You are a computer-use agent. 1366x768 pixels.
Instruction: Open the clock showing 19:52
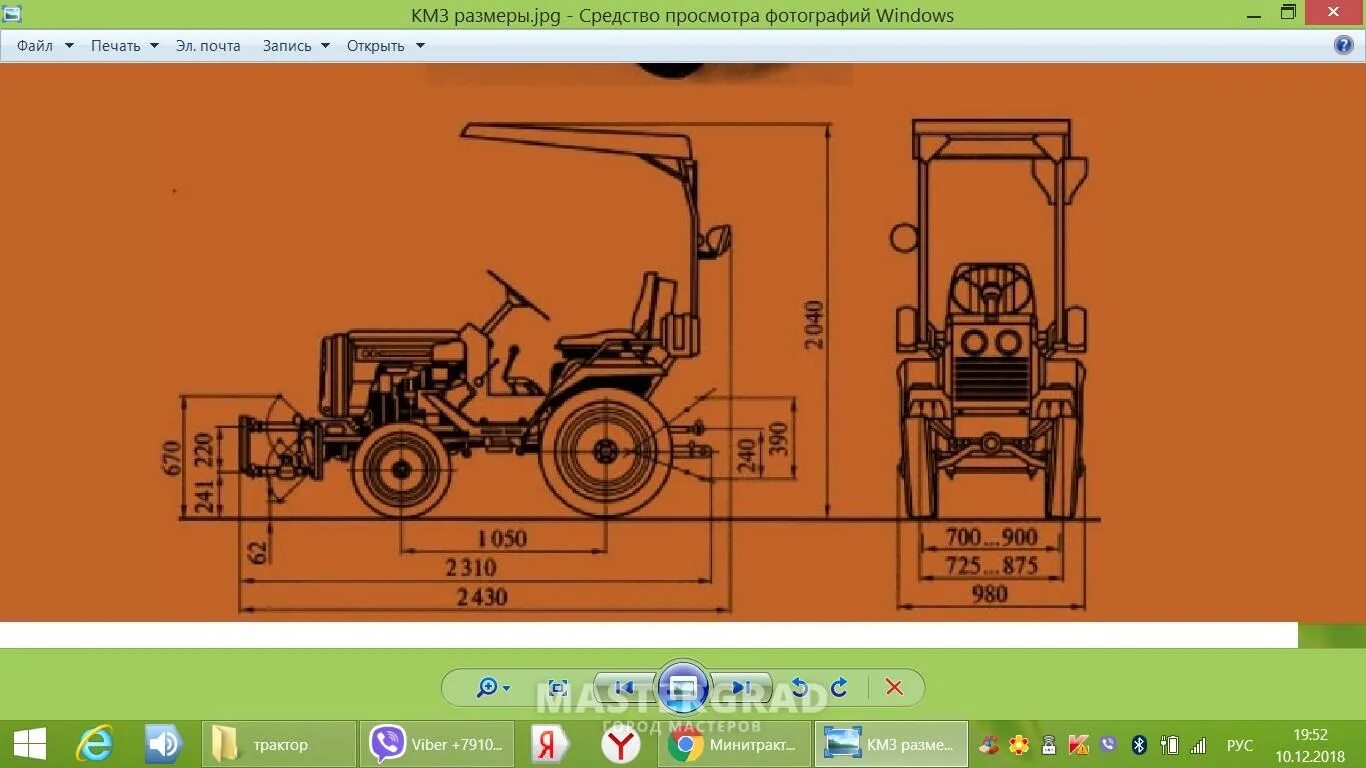coord(1311,745)
